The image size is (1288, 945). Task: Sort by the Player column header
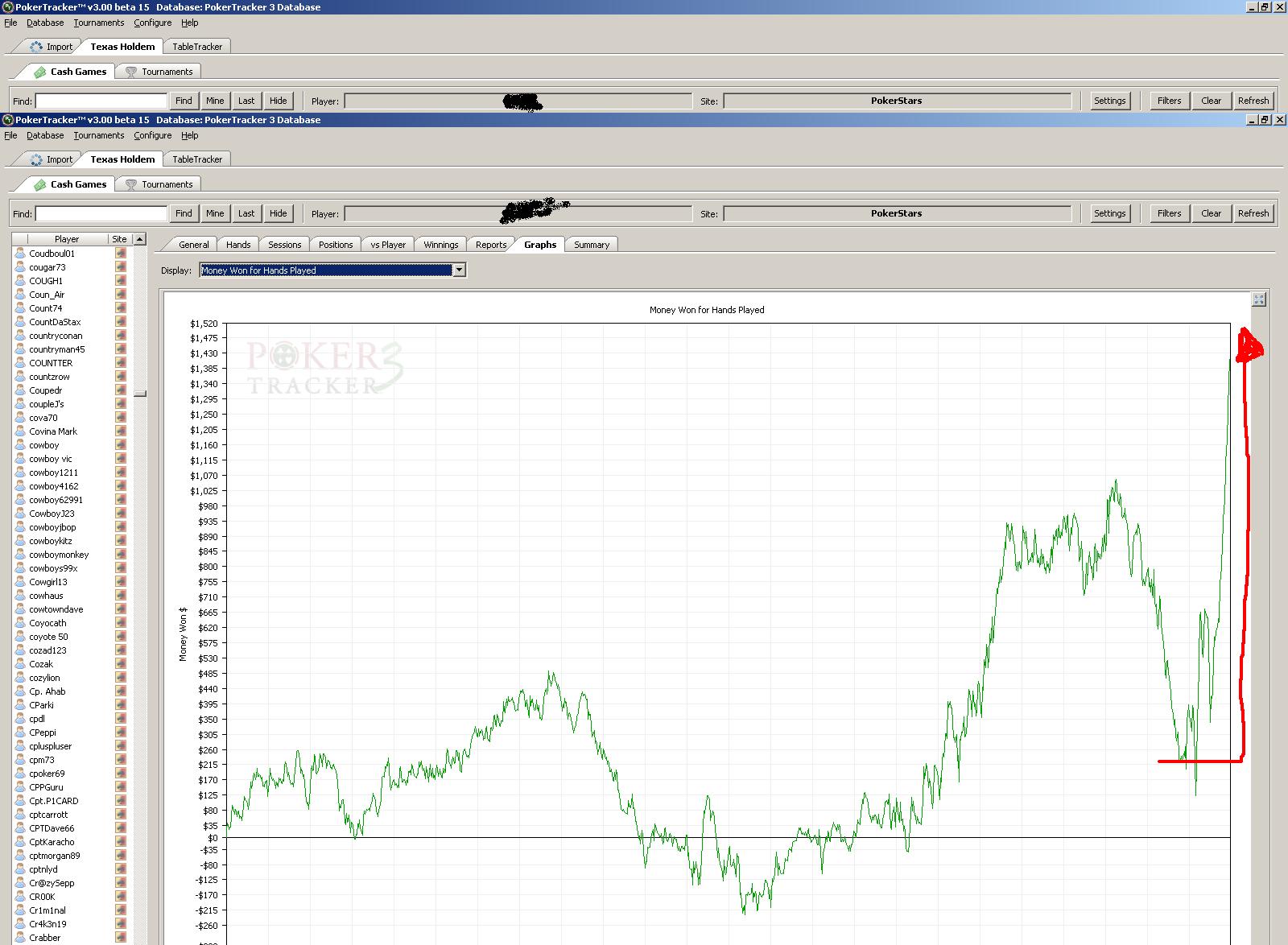(x=67, y=239)
